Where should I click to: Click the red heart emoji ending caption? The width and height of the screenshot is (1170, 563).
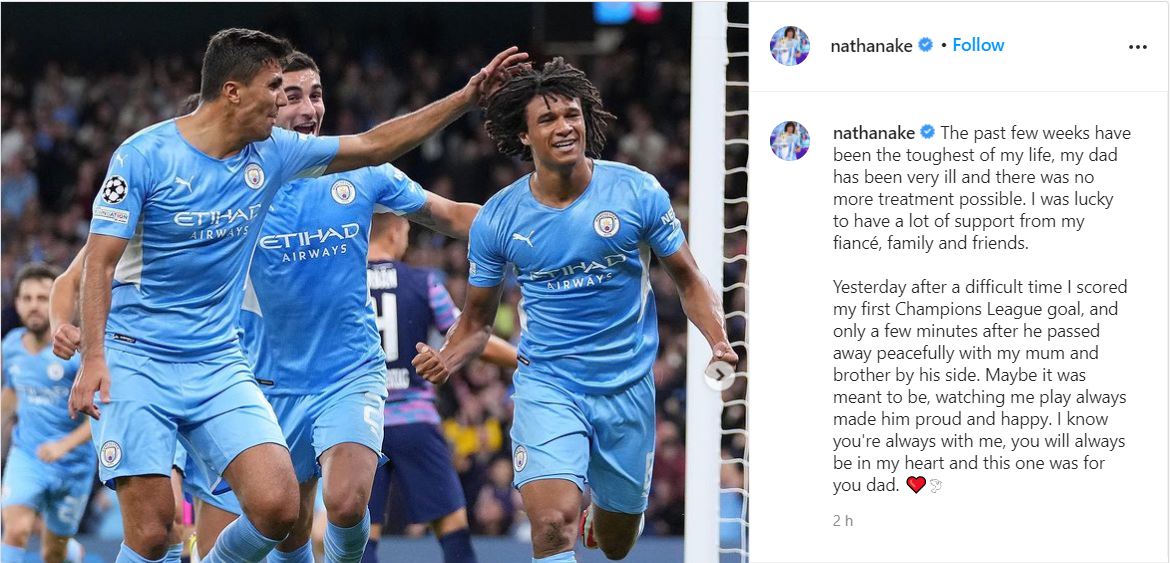(916, 485)
